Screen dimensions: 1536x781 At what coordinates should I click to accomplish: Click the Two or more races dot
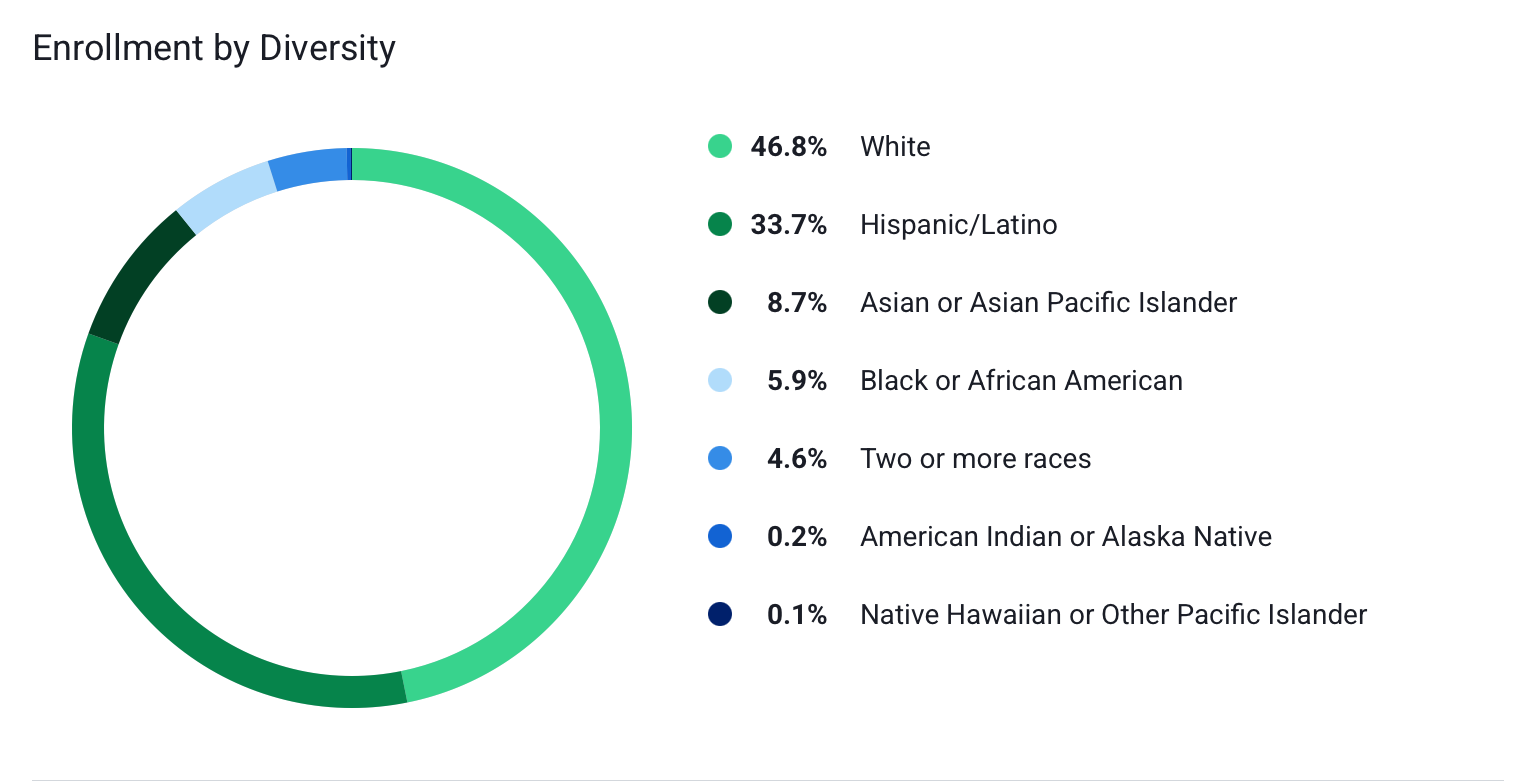tap(720, 458)
